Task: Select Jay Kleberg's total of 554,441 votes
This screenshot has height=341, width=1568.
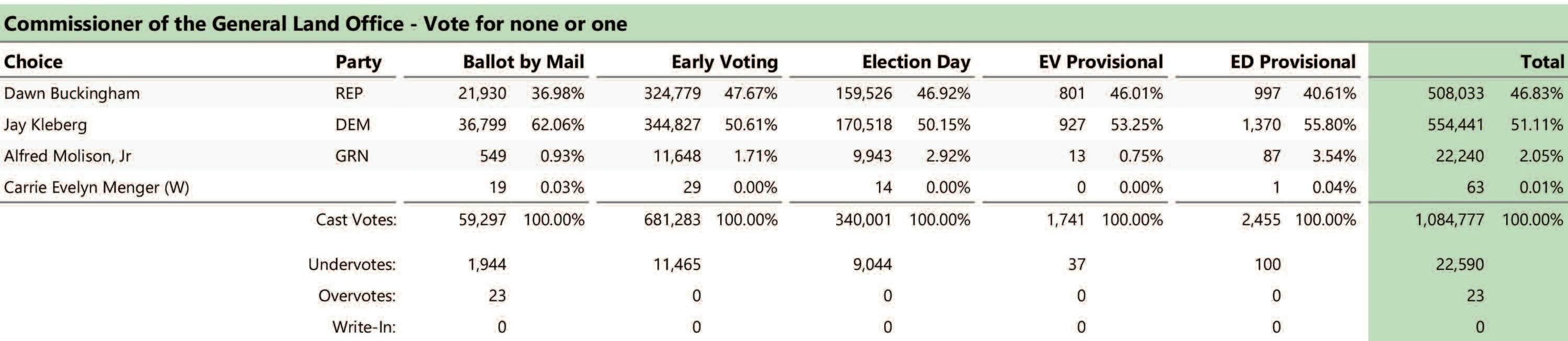Action: pyautogui.click(x=1456, y=125)
